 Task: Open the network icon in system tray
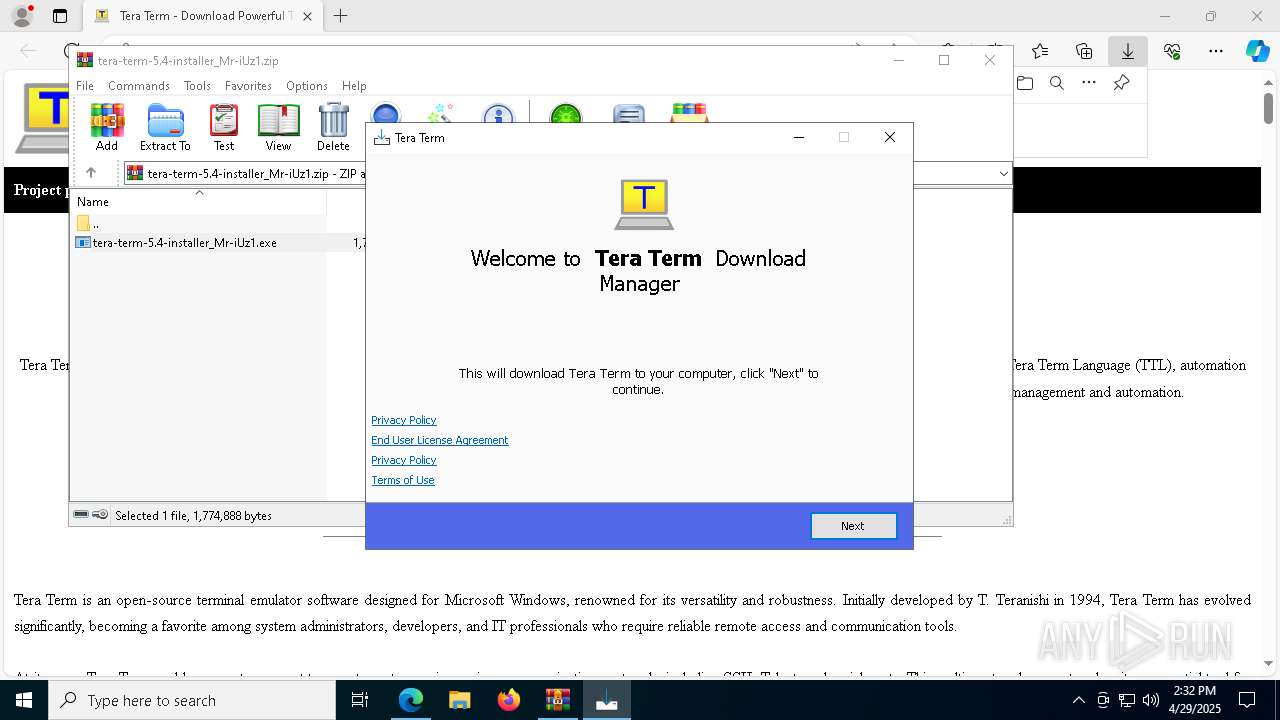tap(1126, 700)
